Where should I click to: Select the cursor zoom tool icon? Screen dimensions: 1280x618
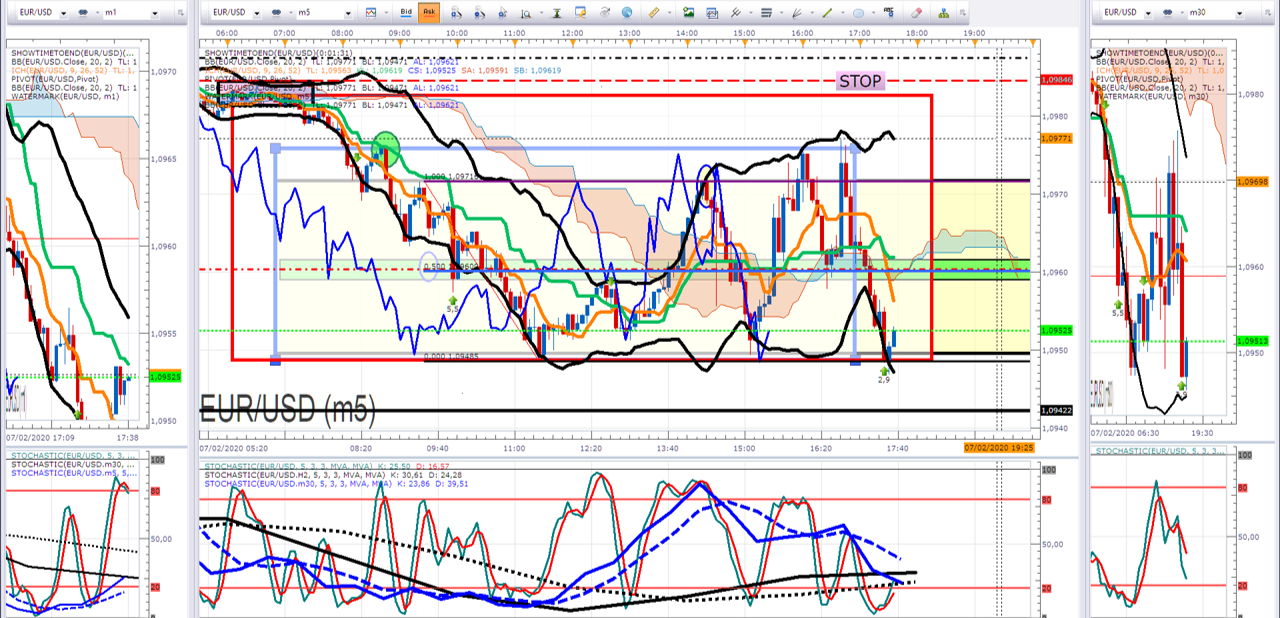point(502,13)
